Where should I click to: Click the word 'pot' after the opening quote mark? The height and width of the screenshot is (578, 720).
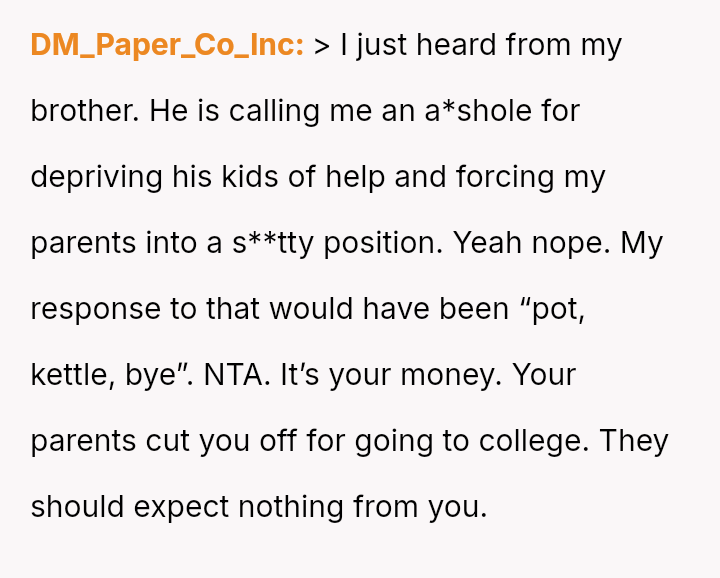point(554,309)
